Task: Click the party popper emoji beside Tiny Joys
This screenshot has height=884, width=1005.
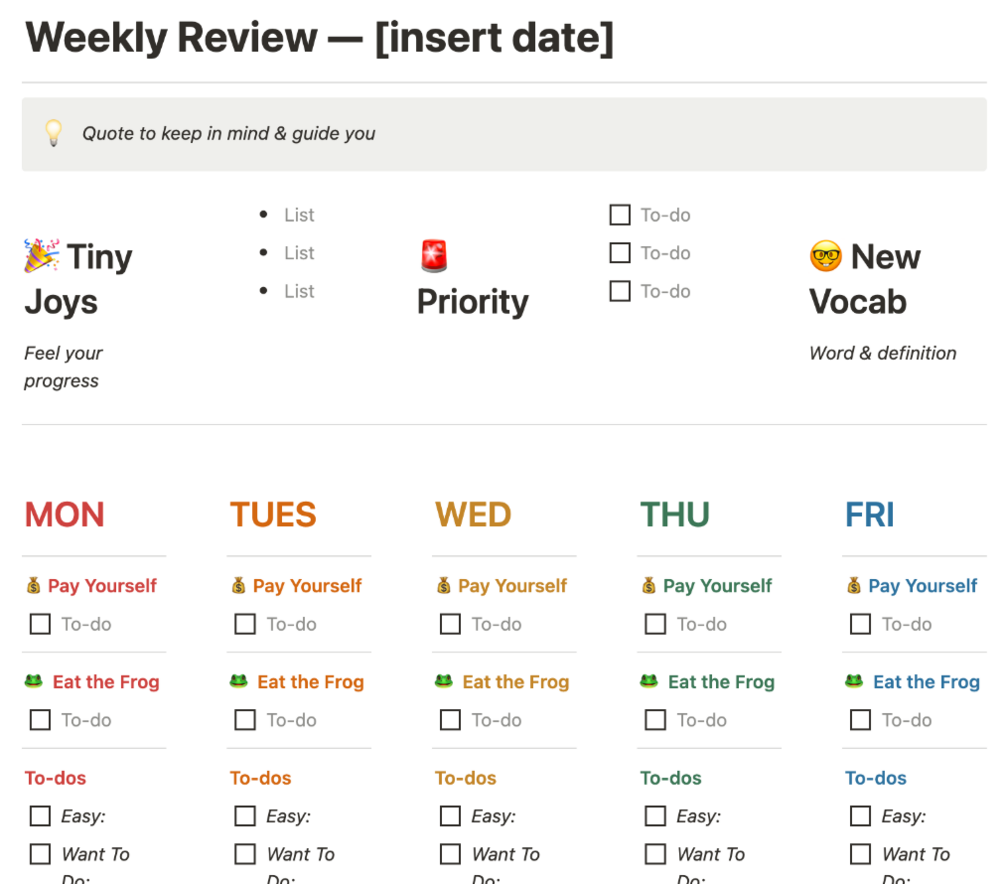Action: pyautogui.click(x=42, y=256)
